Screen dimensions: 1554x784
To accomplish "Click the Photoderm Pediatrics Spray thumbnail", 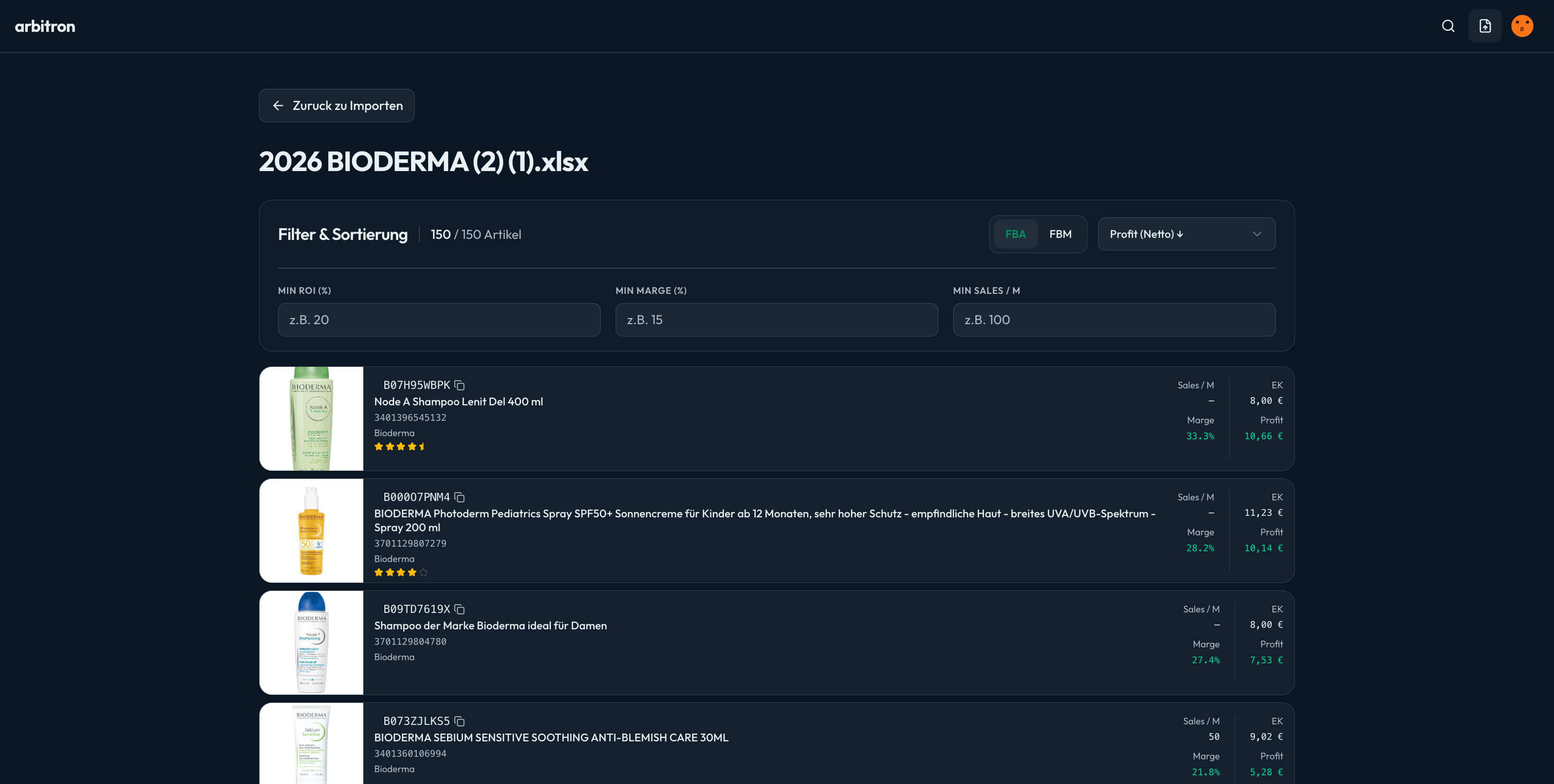I will point(311,531).
